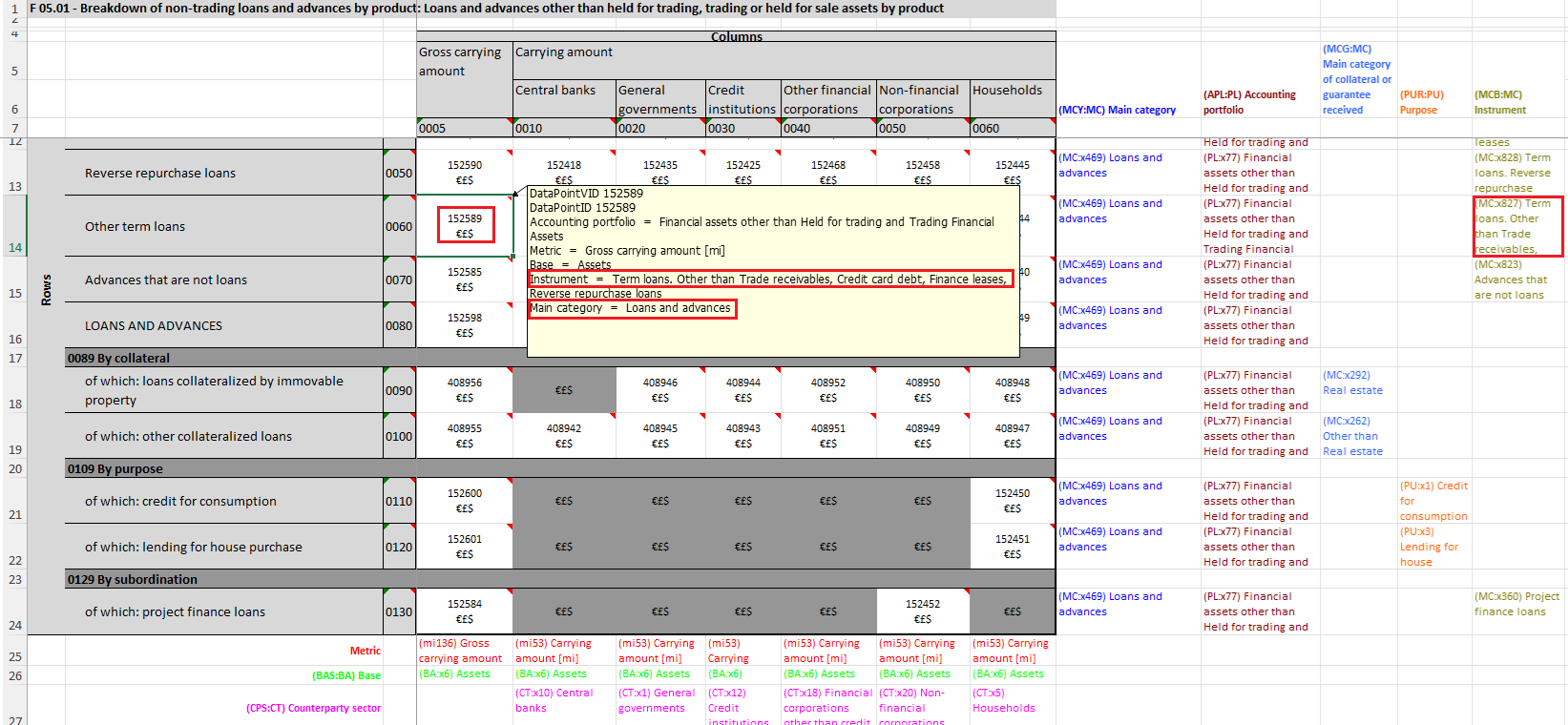Select 'of which: credit for consumption' label
Viewport: 1568px width, 725px height.
click(224, 501)
